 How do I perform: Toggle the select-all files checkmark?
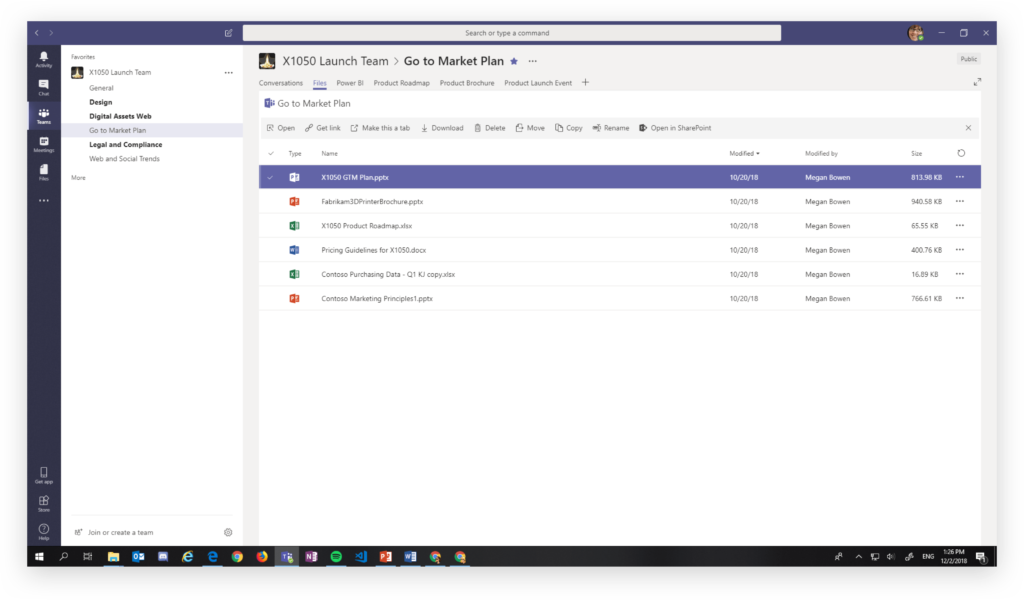click(x=271, y=153)
